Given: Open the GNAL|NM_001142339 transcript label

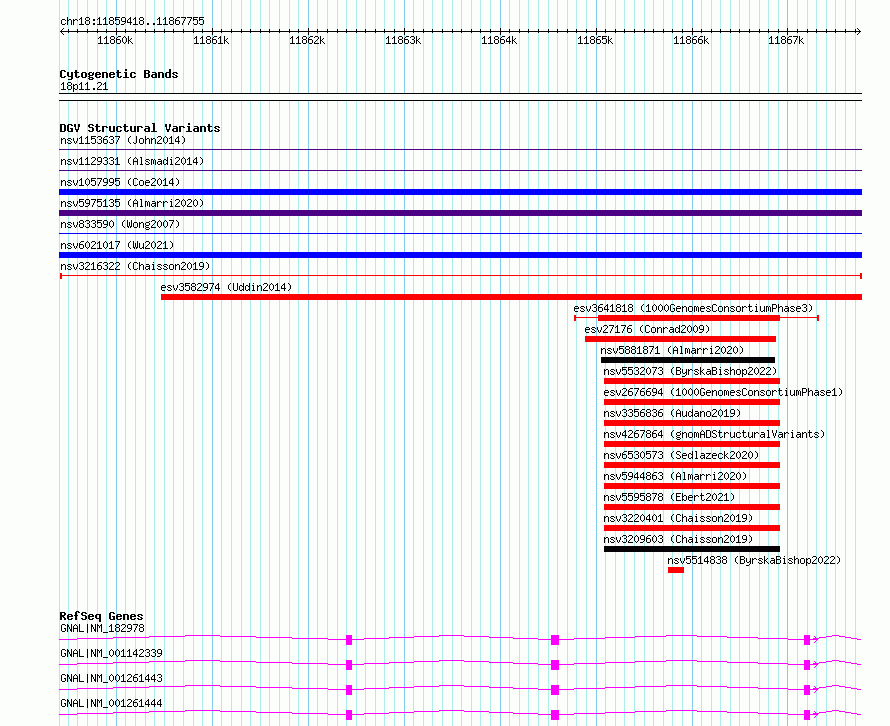Looking at the screenshot, I should point(111,653).
